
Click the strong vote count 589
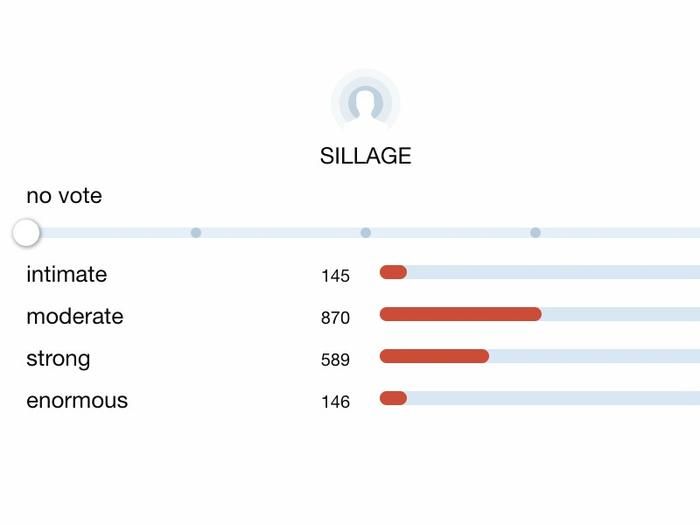coord(335,360)
